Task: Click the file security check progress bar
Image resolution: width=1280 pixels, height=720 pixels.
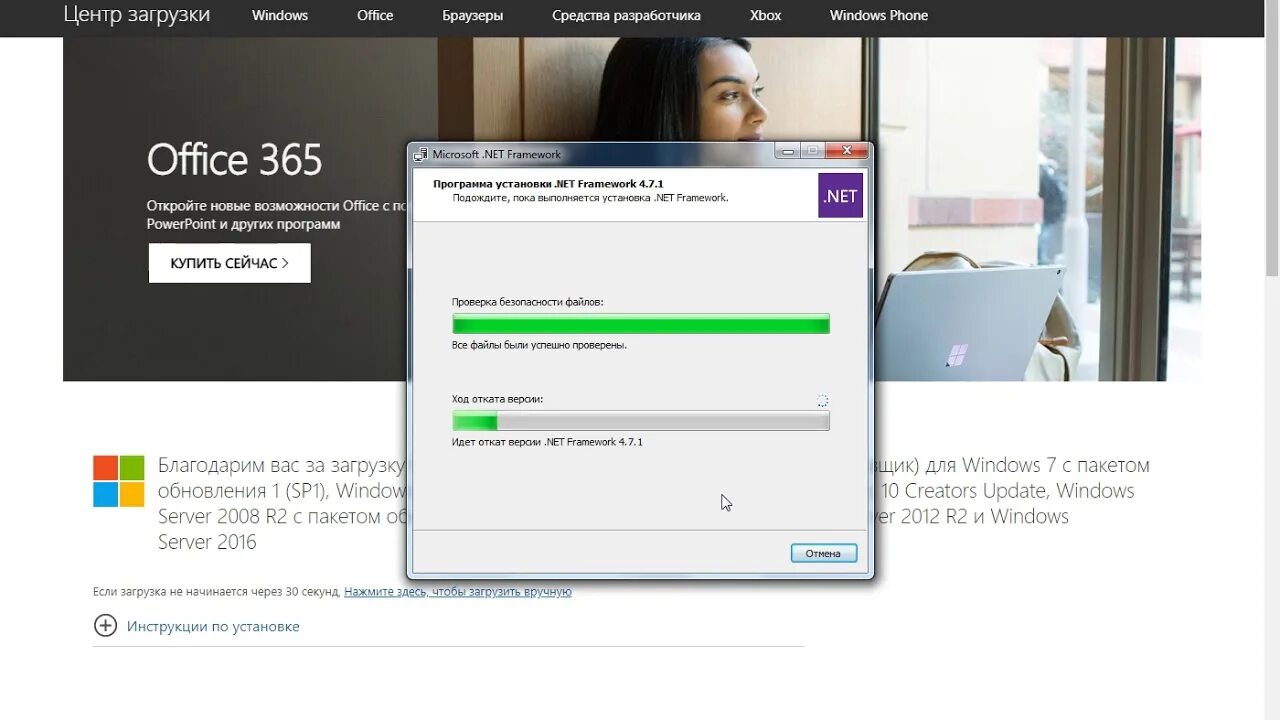Action: (641, 324)
